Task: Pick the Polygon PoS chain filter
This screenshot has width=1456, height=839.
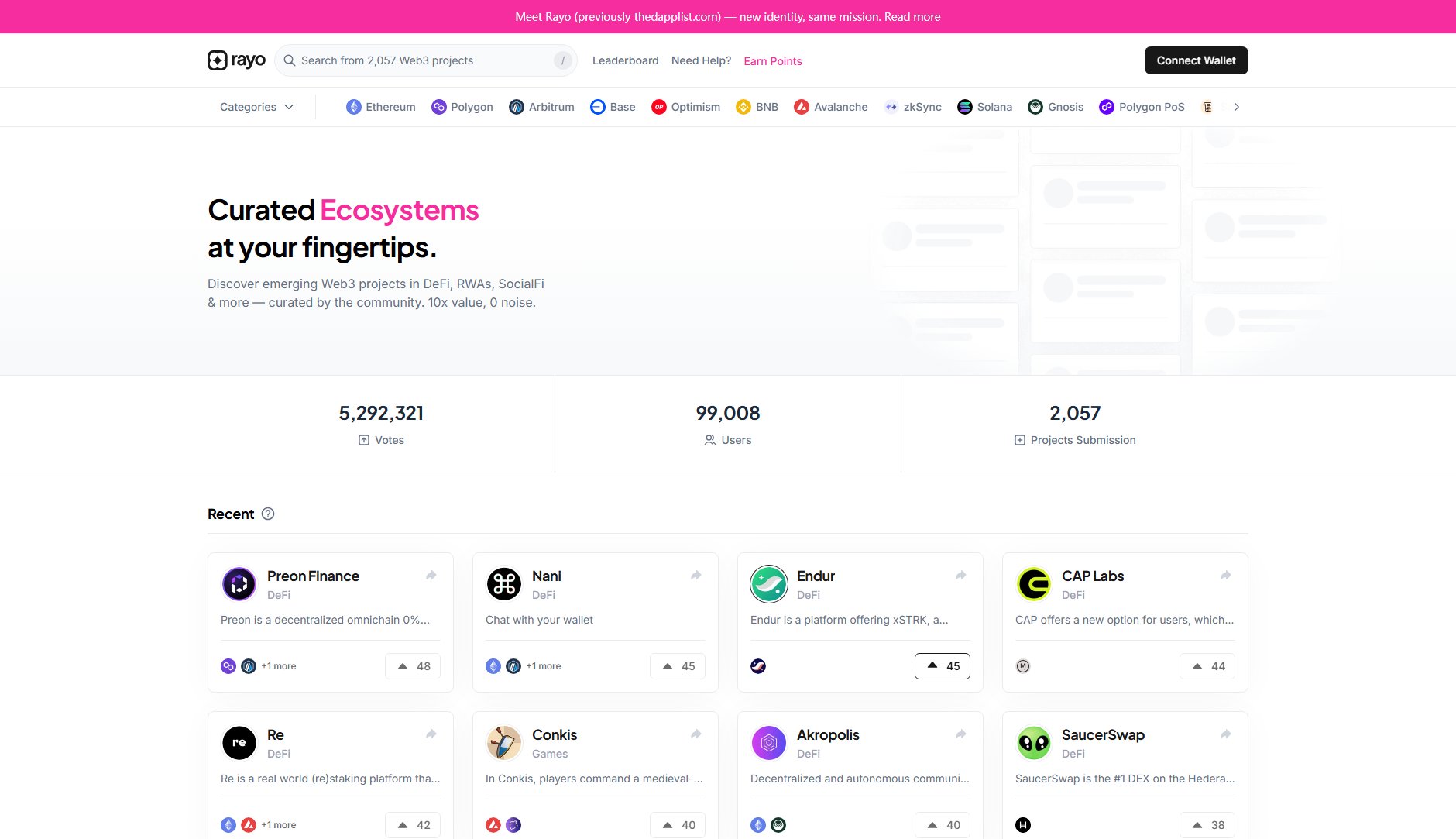Action: coord(1142,107)
